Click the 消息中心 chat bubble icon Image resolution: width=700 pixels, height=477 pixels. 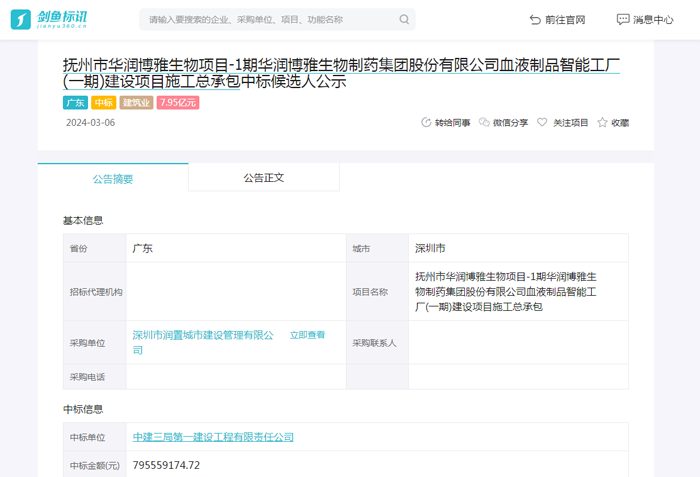coord(623,19)
